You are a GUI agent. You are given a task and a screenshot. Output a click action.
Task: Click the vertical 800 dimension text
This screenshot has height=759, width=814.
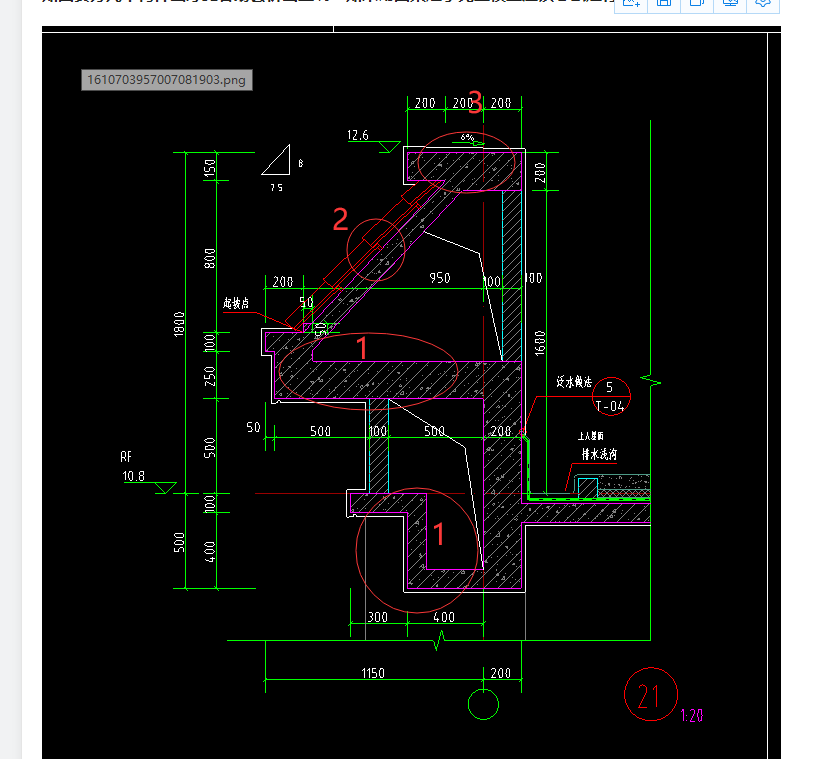[209, 259]
